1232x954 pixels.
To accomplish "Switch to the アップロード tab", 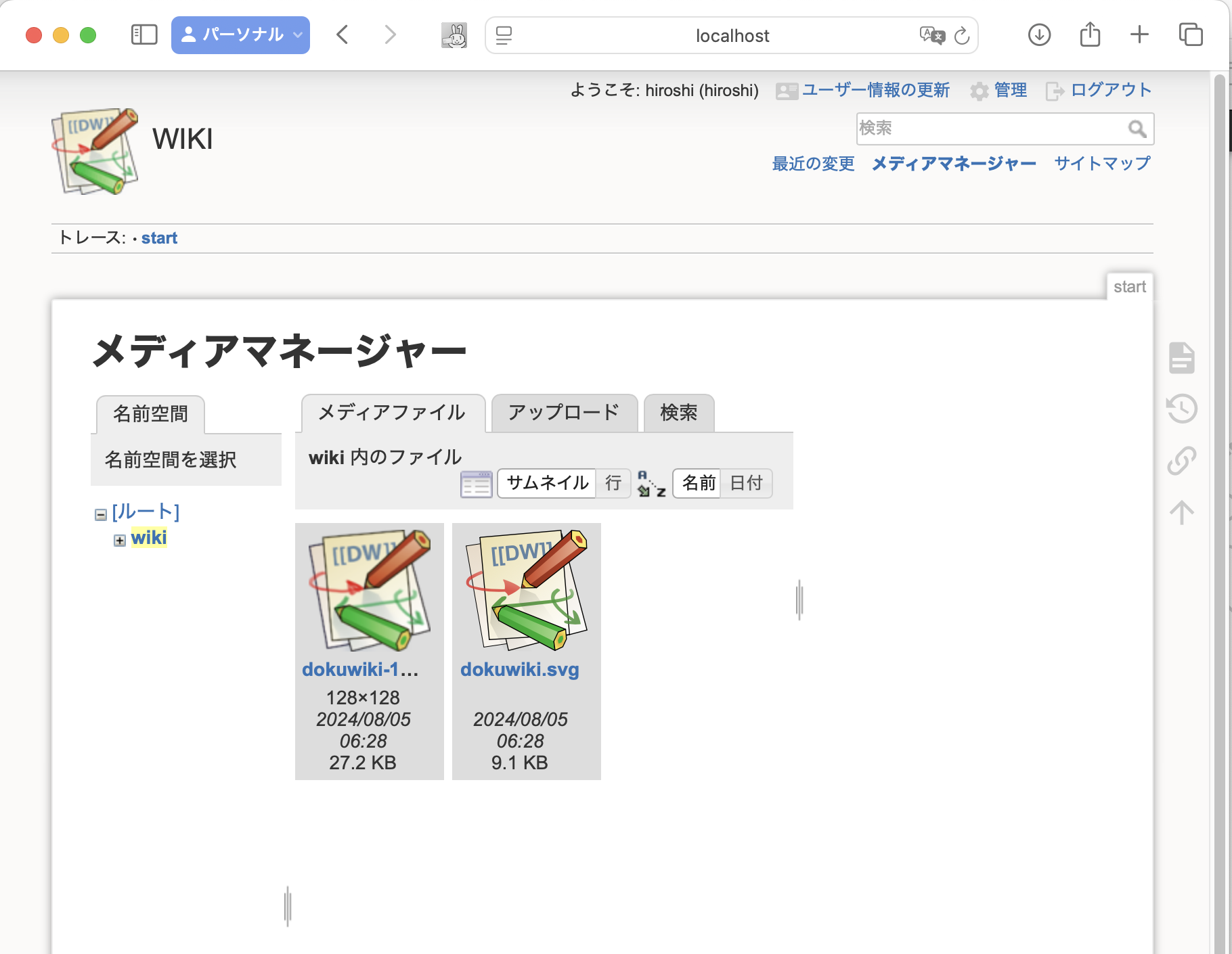I will pos(563,413).
